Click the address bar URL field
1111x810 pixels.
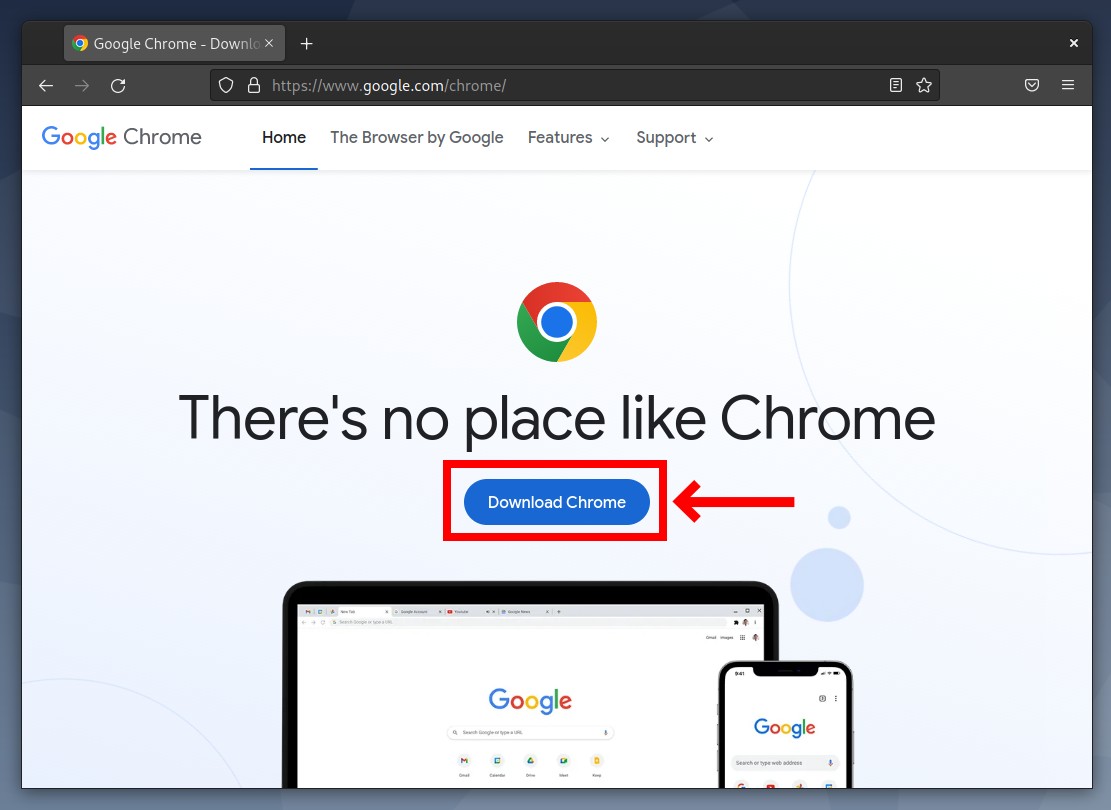click(575, 86)
